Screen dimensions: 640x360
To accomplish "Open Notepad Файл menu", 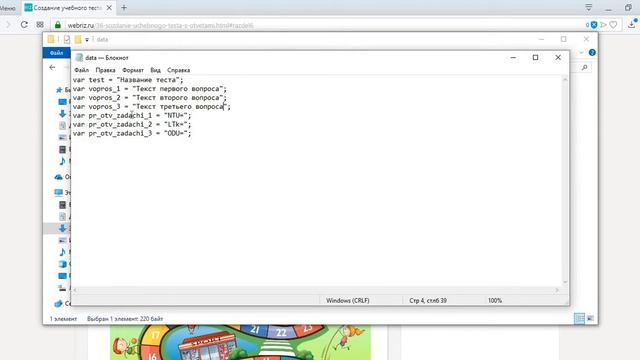I will pyautogui.click(x=82, y=70).
